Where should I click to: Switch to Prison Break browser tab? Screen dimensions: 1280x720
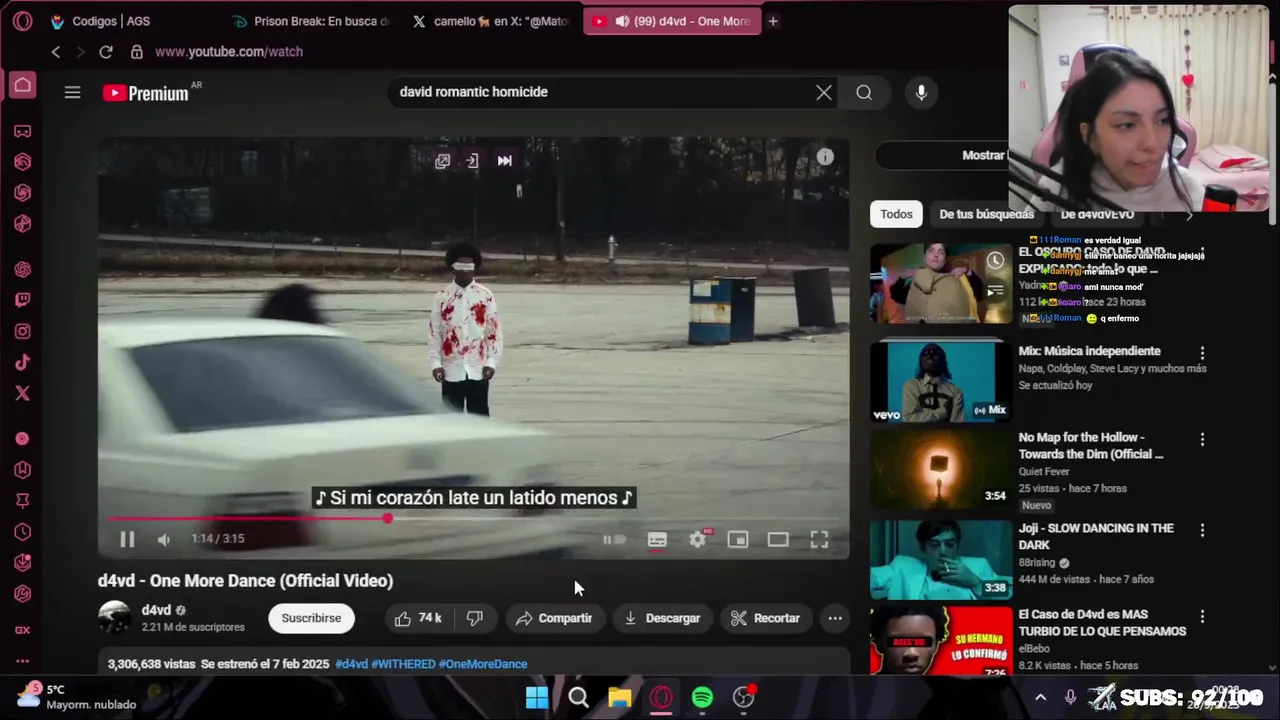pos(310,21)
